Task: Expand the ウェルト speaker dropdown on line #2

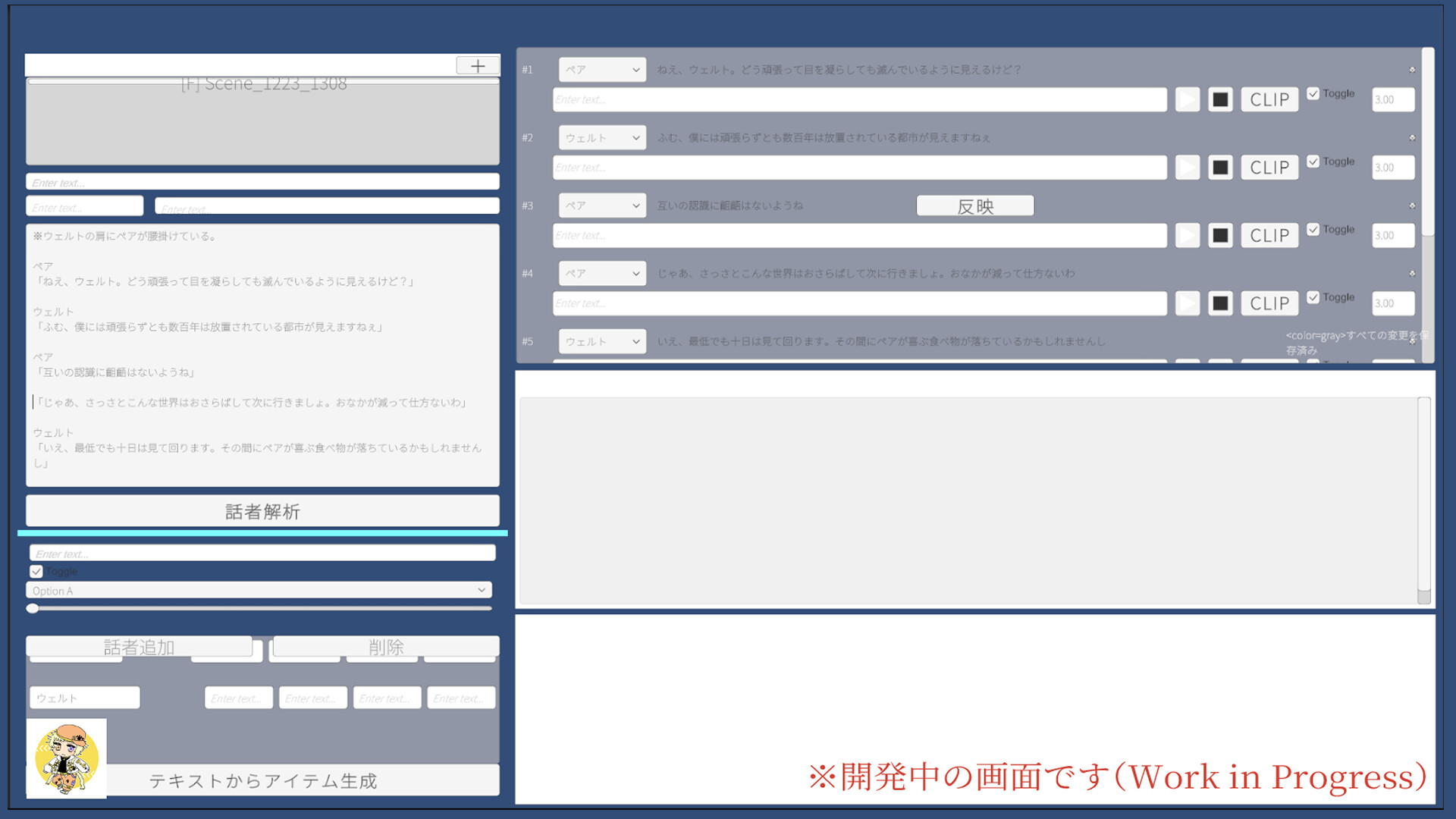Action: 602,138
